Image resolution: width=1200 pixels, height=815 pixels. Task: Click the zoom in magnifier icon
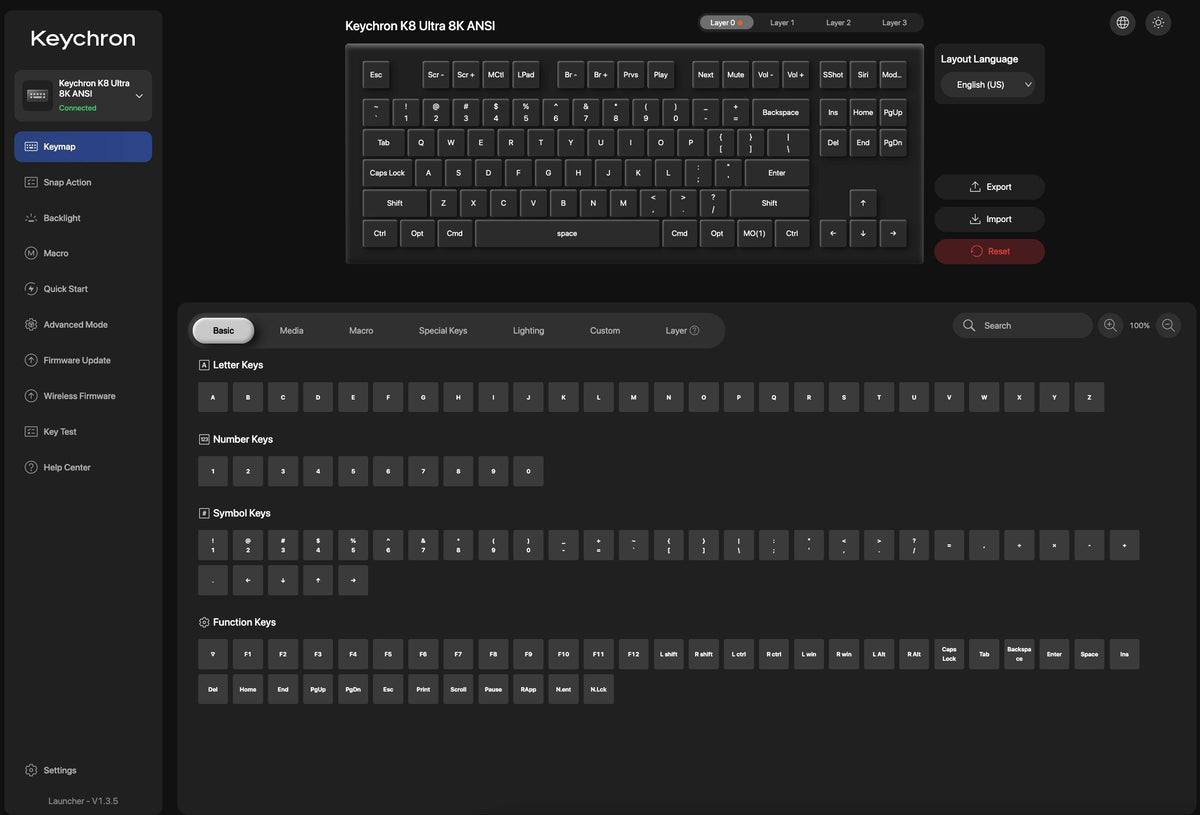pos(1110,325)
